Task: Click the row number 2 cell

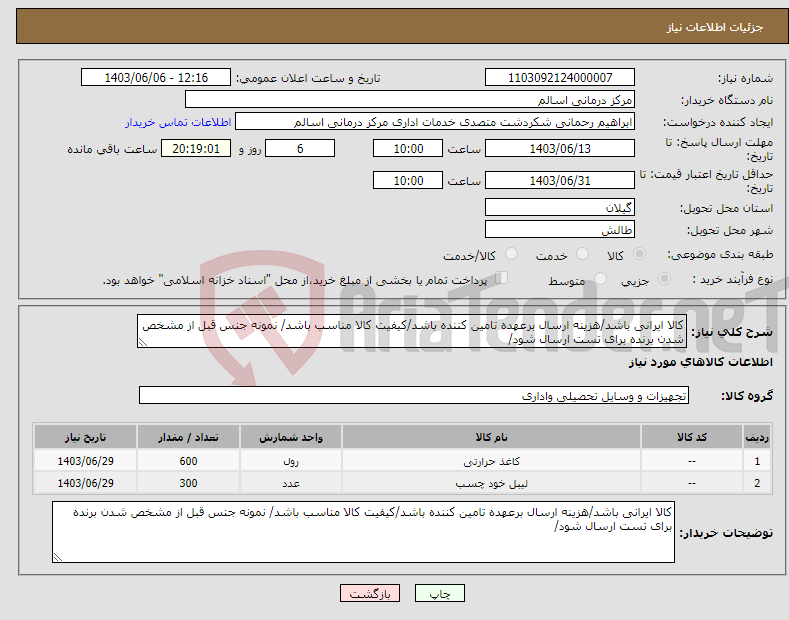Action: [x=757, y=483]
